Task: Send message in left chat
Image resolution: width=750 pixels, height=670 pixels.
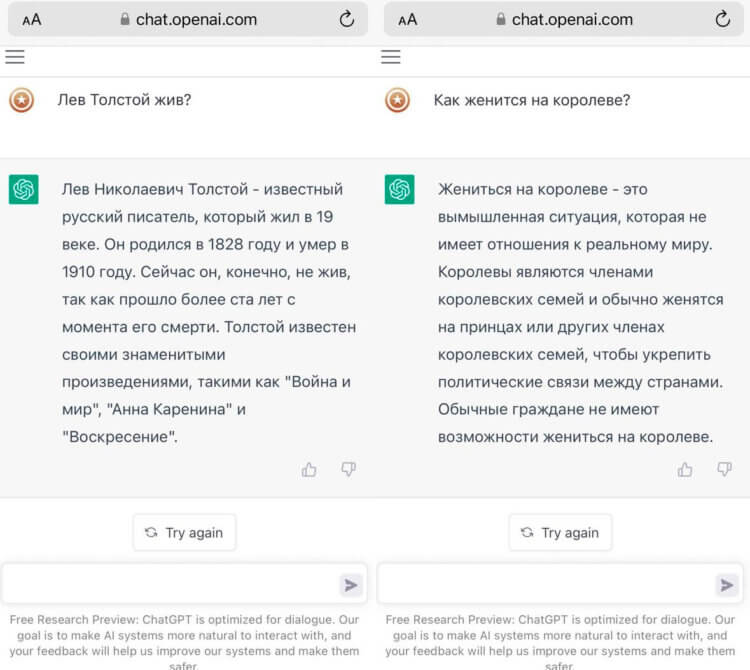Action: tap(350, 585)
